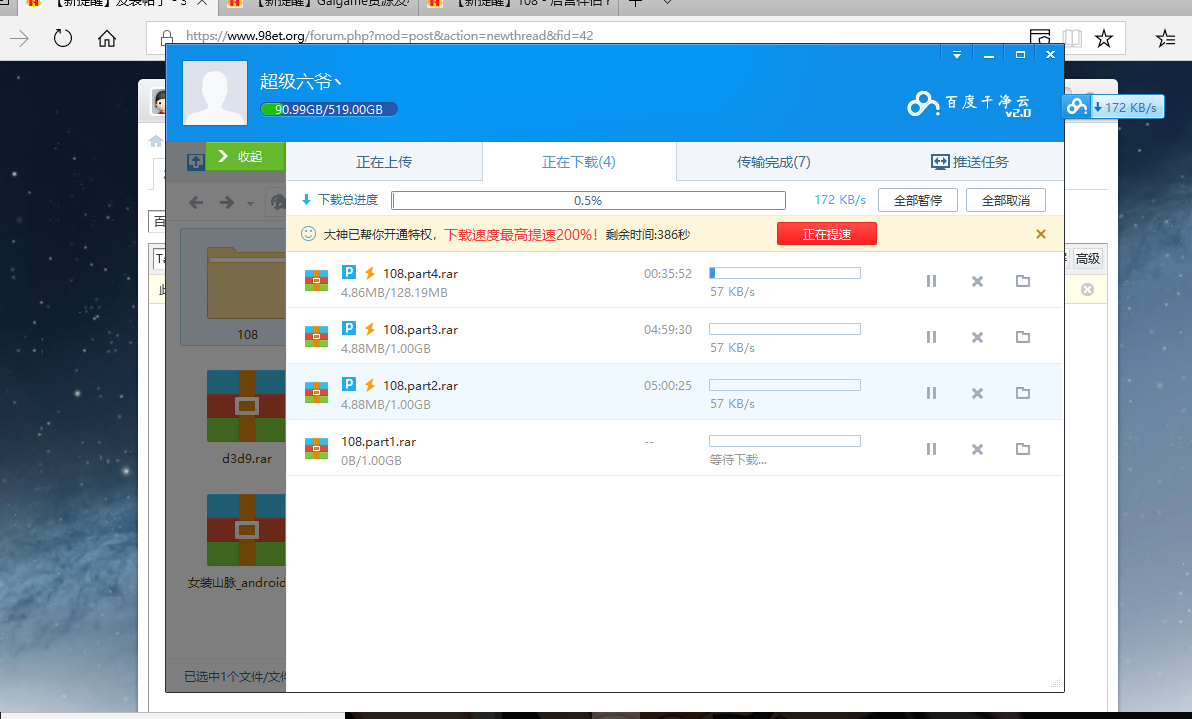The image size is (1192, 719).
Task: Open the folder for 108.part1.rar
Action: point(1023,449)
